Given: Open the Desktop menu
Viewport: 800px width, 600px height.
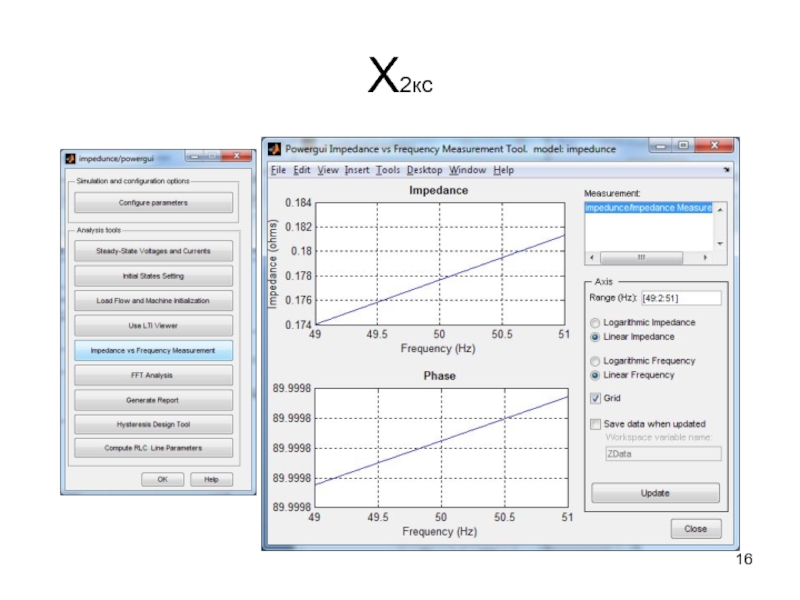Looking at the screenshot, I should click(x=424, y=170).
